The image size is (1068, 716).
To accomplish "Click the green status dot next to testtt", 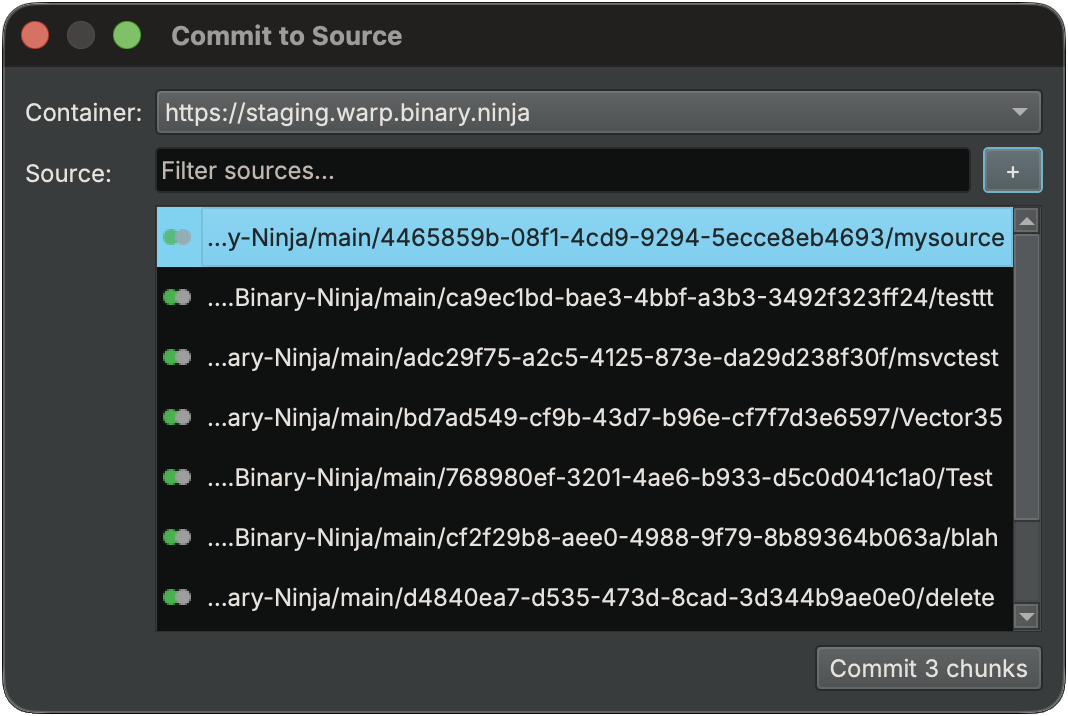I will click(177, 297).
